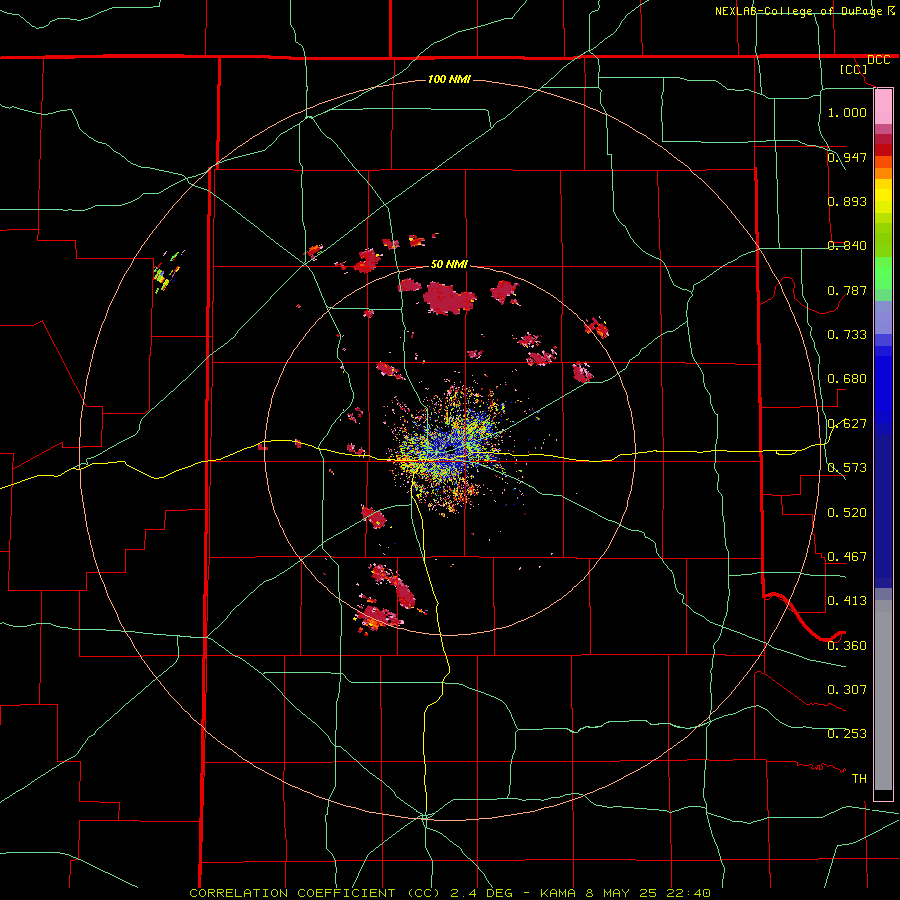Click the [CC] legend header
The image size is (900, 900).
tap(853, 69)
